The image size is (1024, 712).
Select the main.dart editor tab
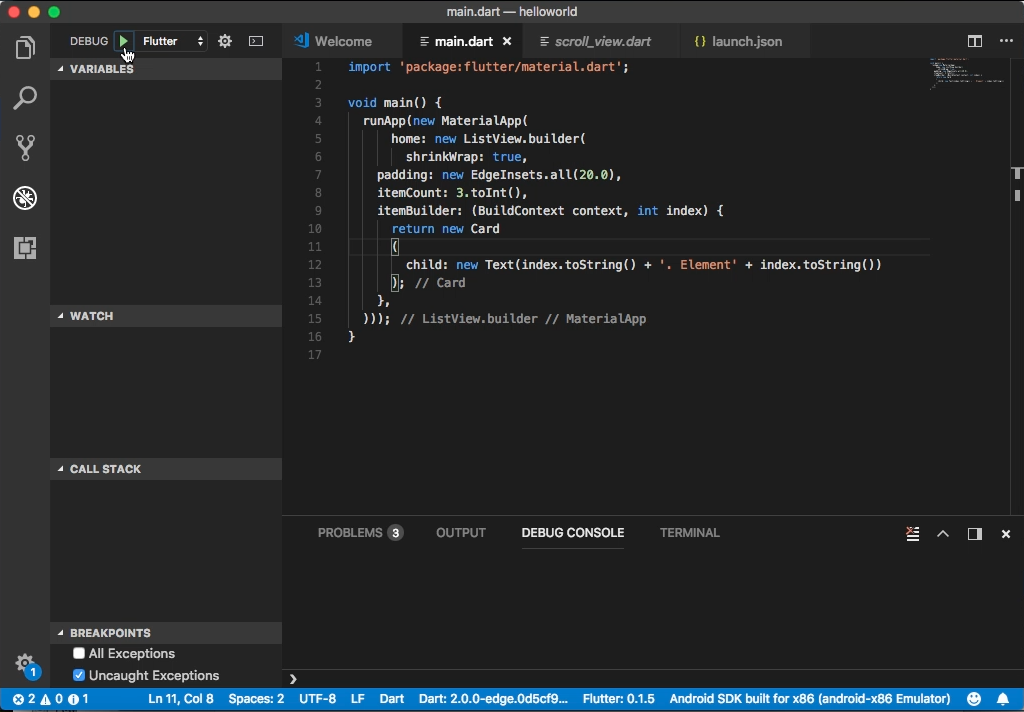pos(463,41)
